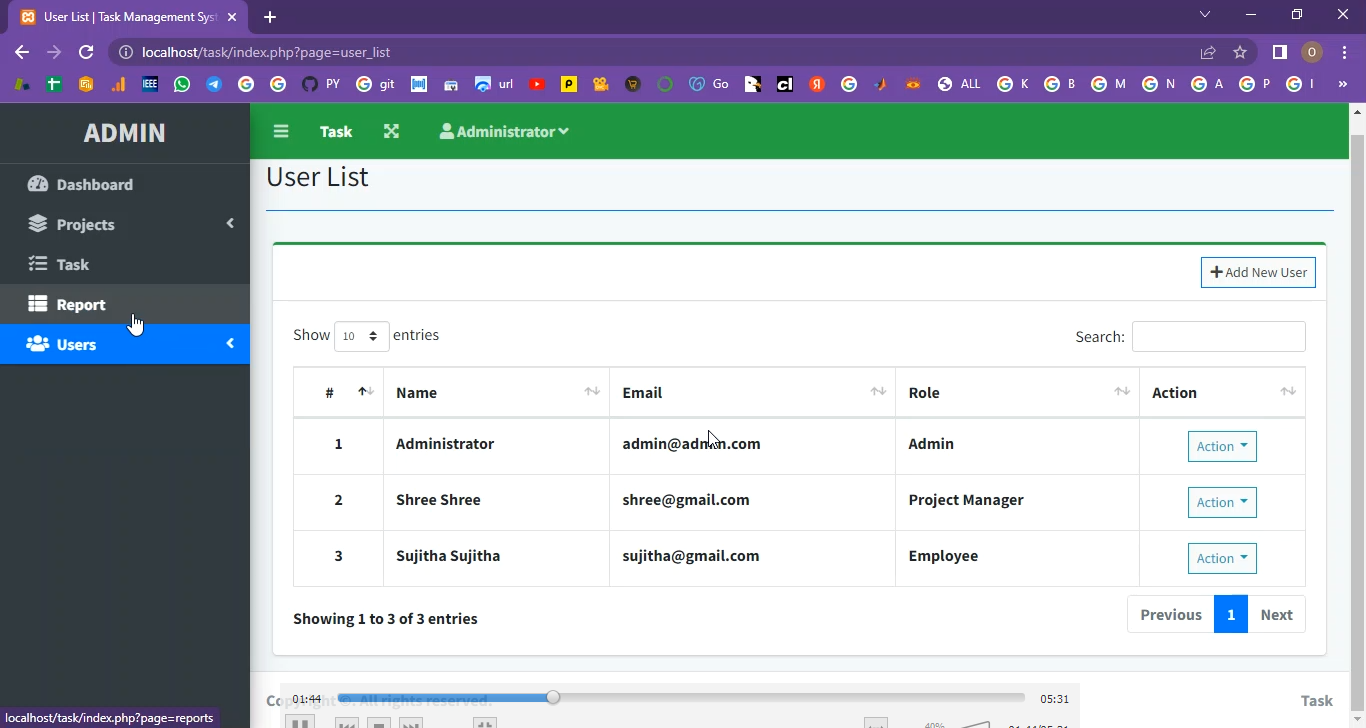Image resolution: width=1366 pixels, height=728 pixels.
Task: Click the share icon in address bar
Action: 1208,52
